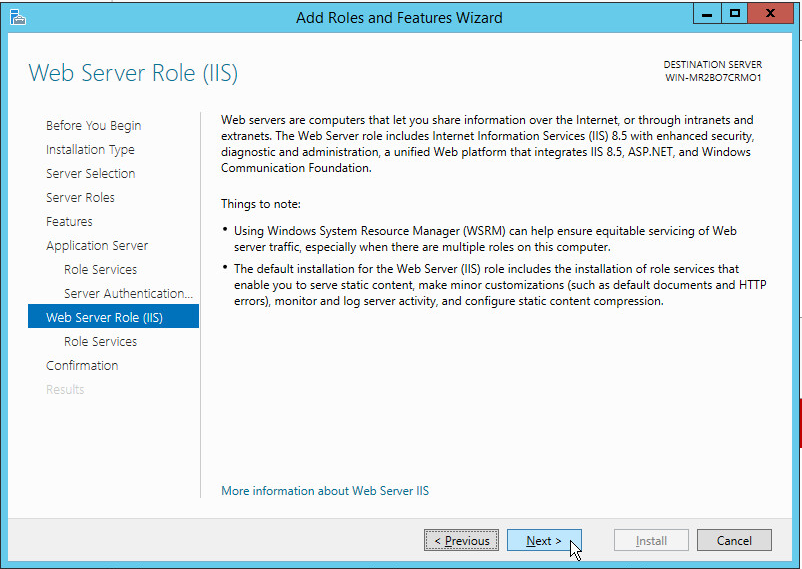The height and width of the screenshot is (569, 802).
Task: Jump to the Server Roles step
Action: coord(80,197)
